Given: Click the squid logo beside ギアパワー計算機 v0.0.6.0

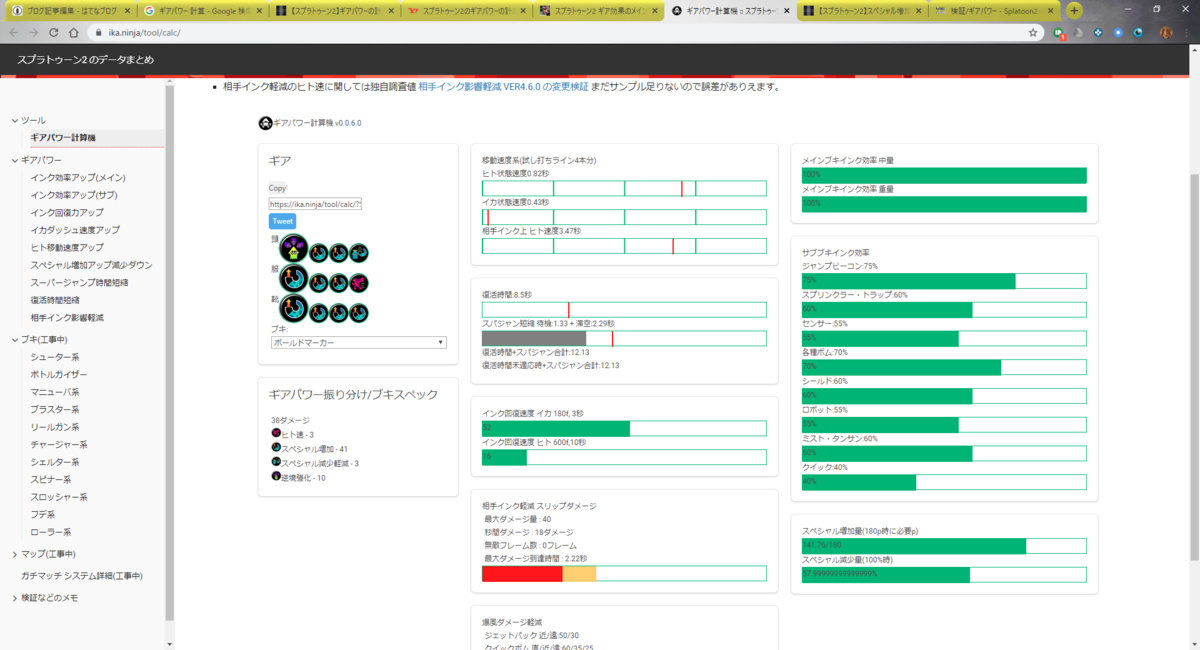Looking at the screenshot, I should tap(265, 123).
